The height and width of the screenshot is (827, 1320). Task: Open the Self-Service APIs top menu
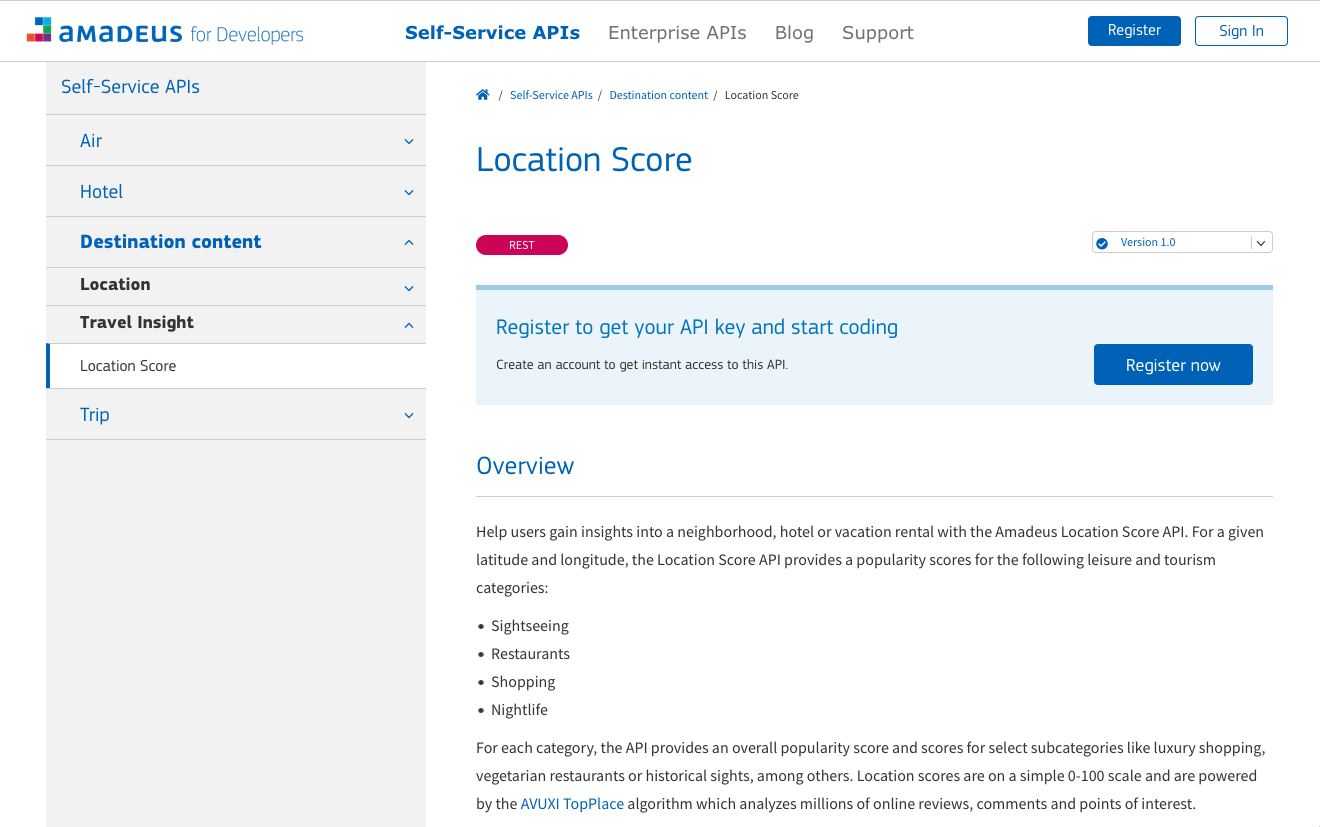coord(492,32)
